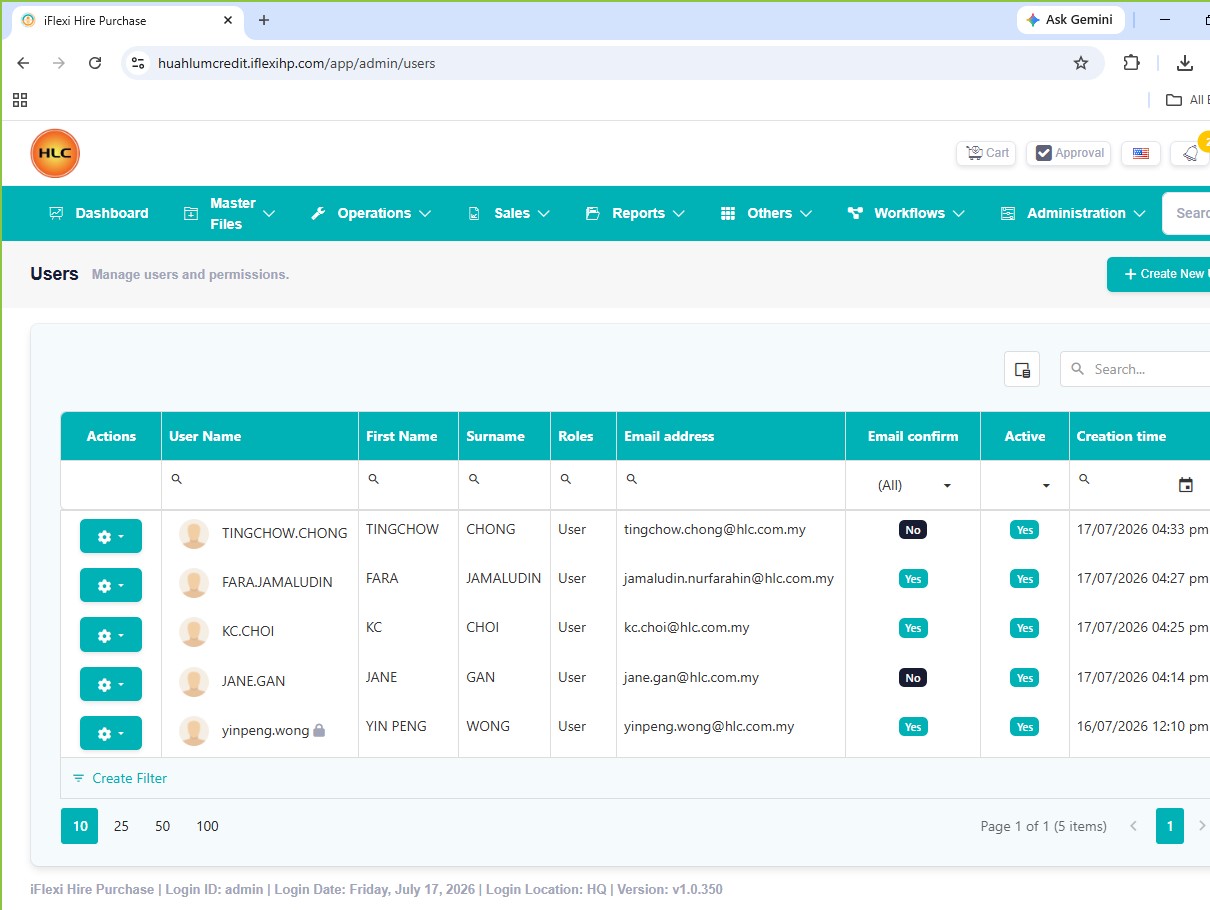
Task: Click email kc.choi@hlc.com.my
Action: tap(687, 627)
